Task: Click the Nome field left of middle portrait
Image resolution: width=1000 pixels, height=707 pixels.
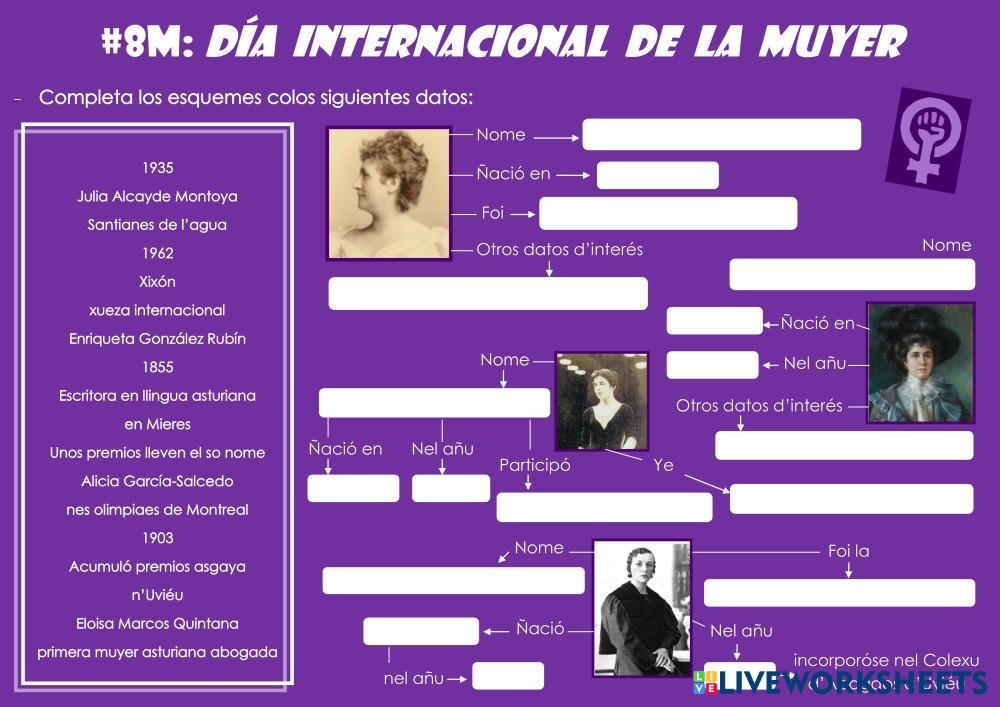Action: [x=434, y=403]
